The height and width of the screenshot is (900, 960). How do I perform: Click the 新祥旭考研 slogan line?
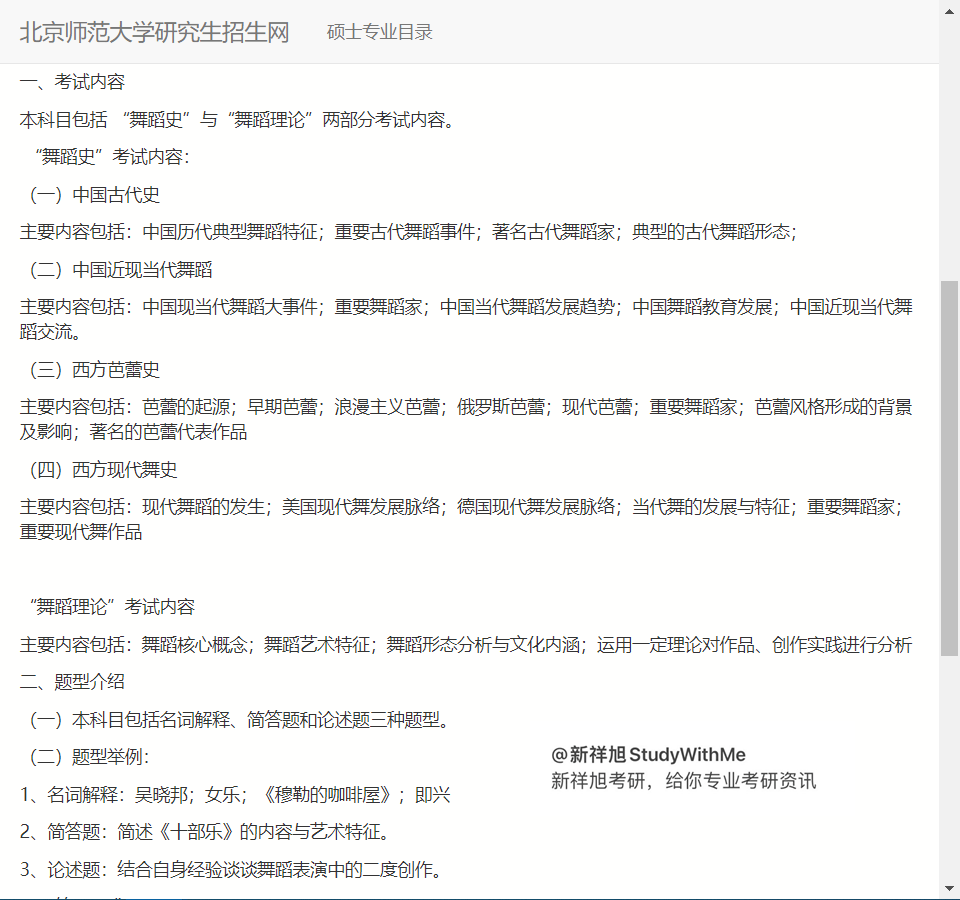click(x=683, y=781)
